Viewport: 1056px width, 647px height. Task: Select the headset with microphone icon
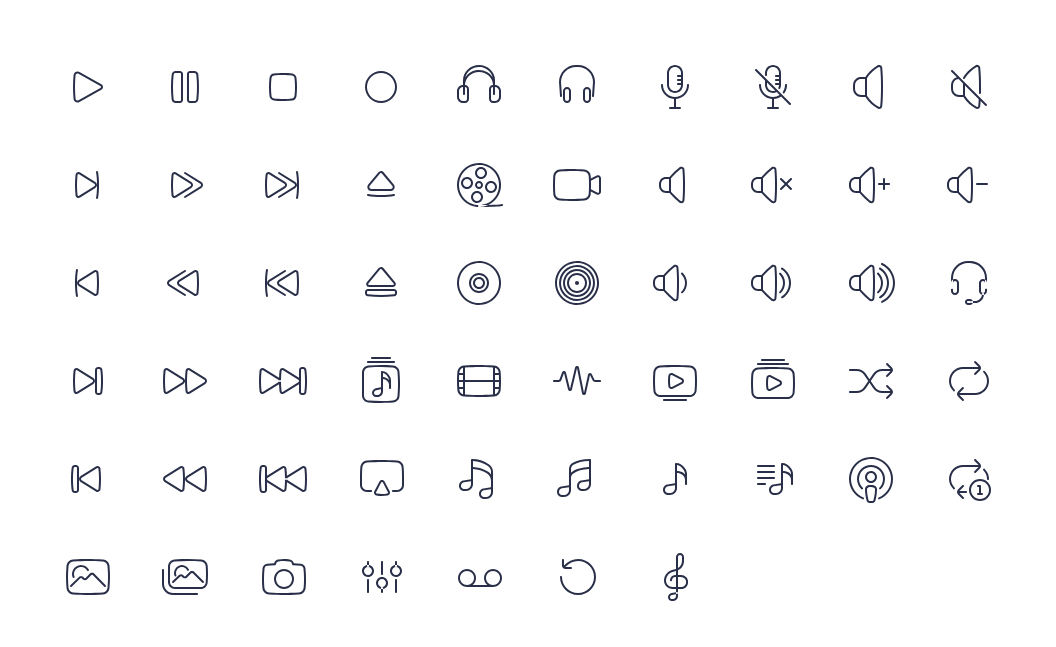pyautogui.click(x=969, y=283)
